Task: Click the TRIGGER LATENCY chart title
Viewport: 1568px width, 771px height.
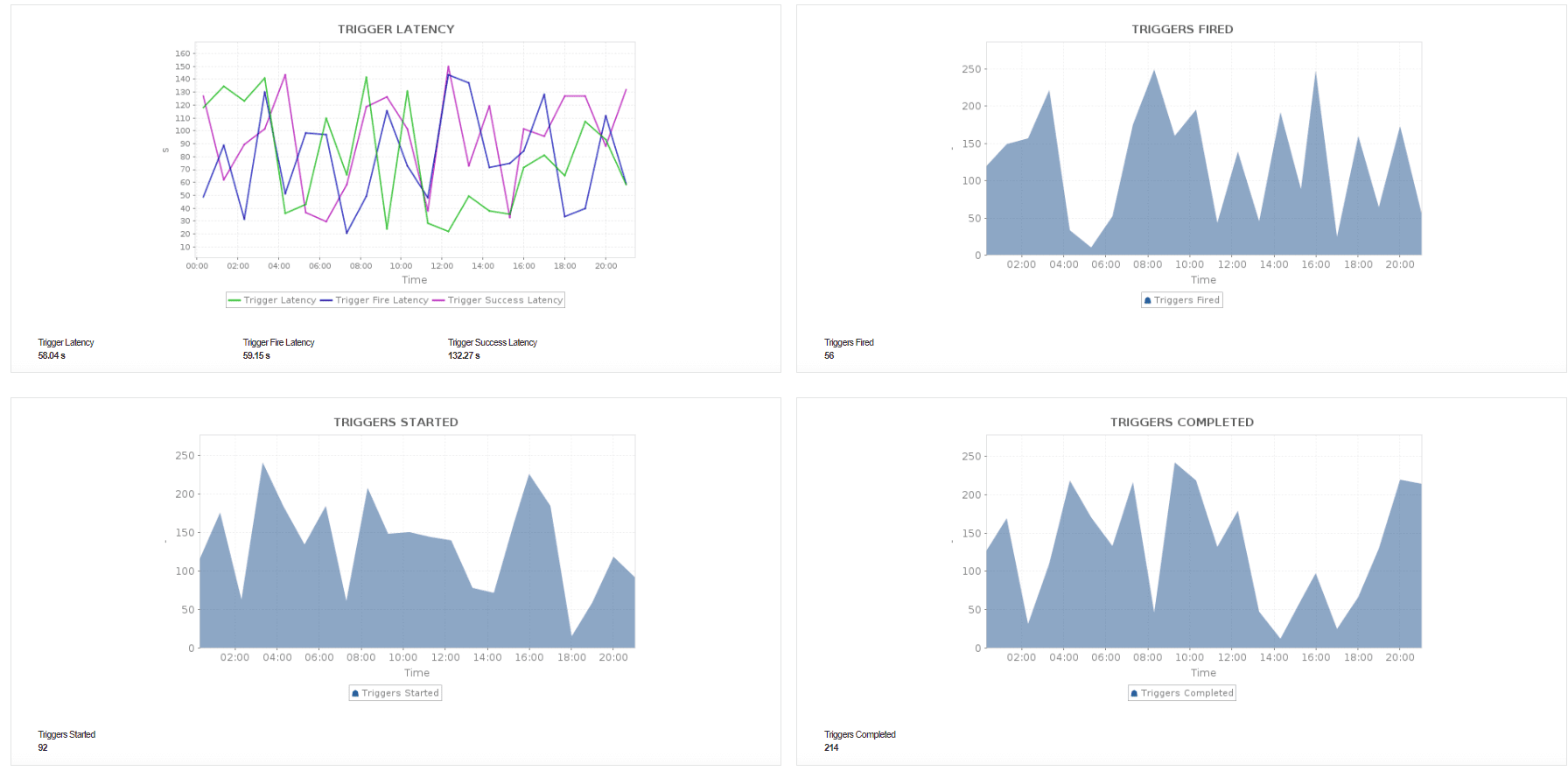Action: [396, 29]
